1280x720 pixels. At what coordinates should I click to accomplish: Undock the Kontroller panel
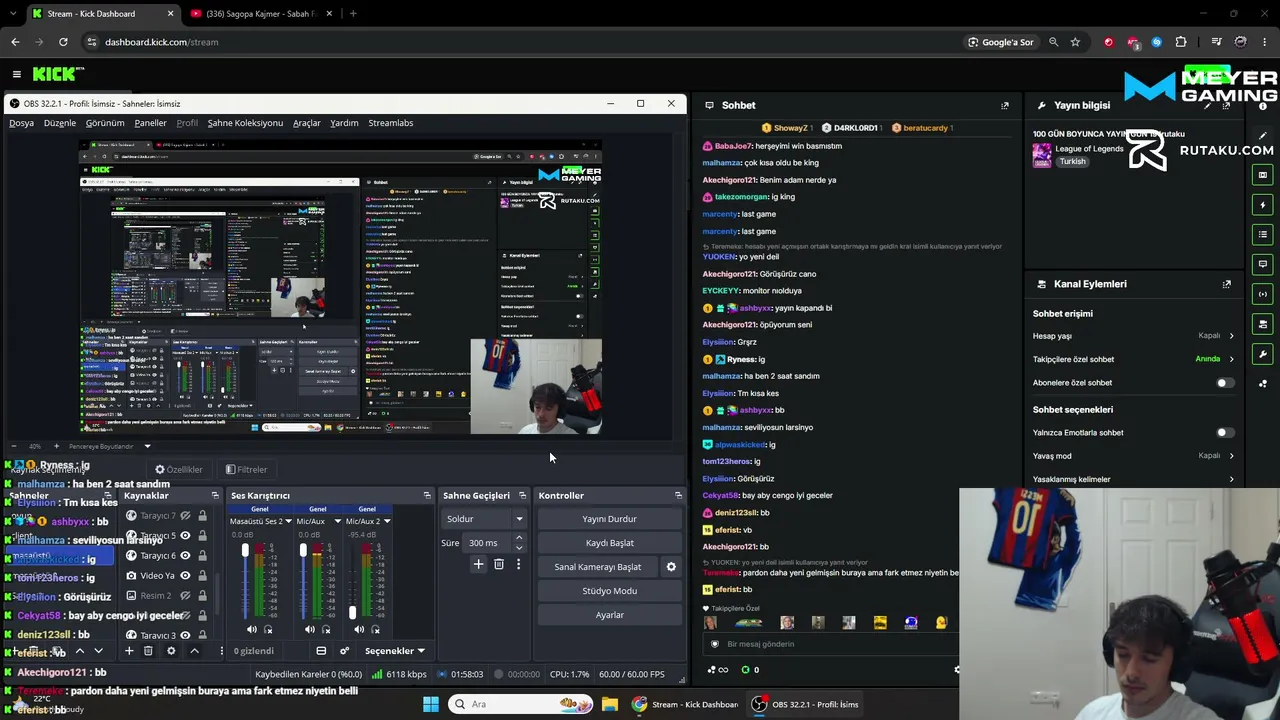tap(678, 495)
